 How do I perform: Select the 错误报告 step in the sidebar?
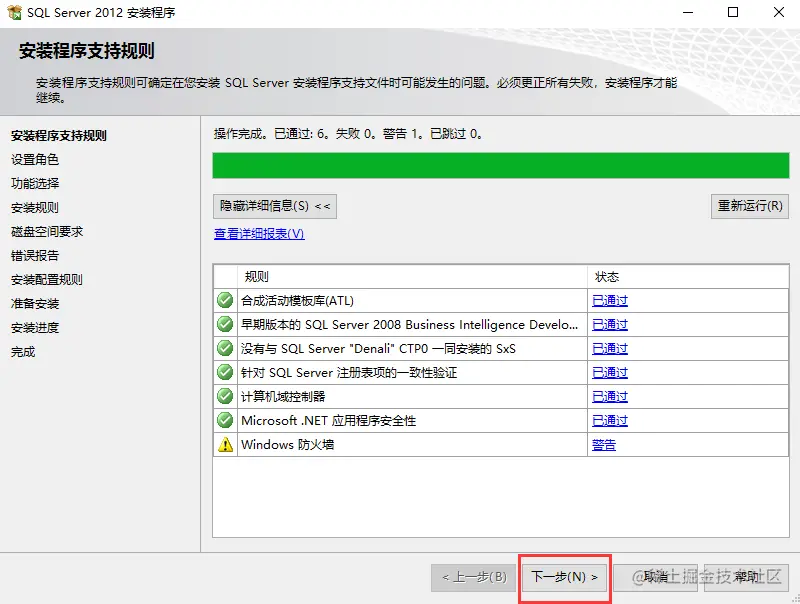click(x=35, y=255)
